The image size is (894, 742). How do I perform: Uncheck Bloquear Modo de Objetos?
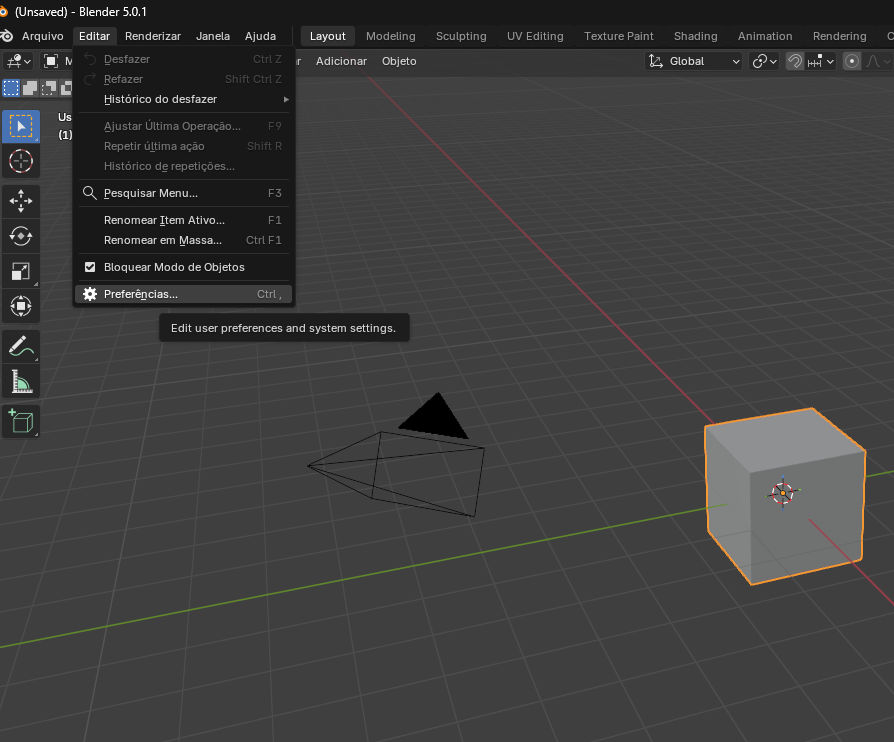pyautogui.click(x=90, y=267)
